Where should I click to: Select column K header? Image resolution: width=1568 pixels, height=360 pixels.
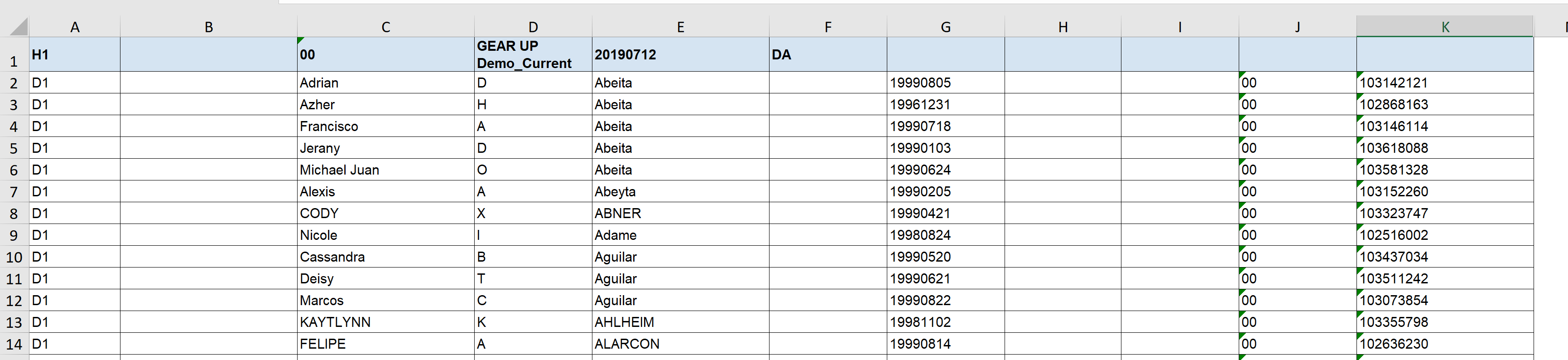click(1444, 27)
